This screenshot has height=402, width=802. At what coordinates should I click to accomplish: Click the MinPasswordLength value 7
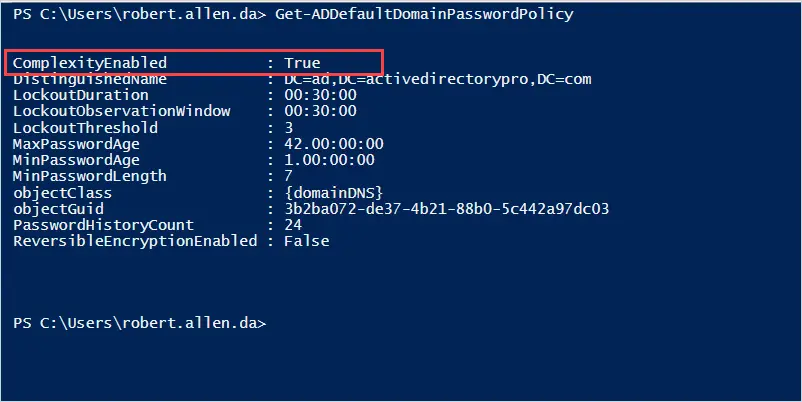coord(288,176)
